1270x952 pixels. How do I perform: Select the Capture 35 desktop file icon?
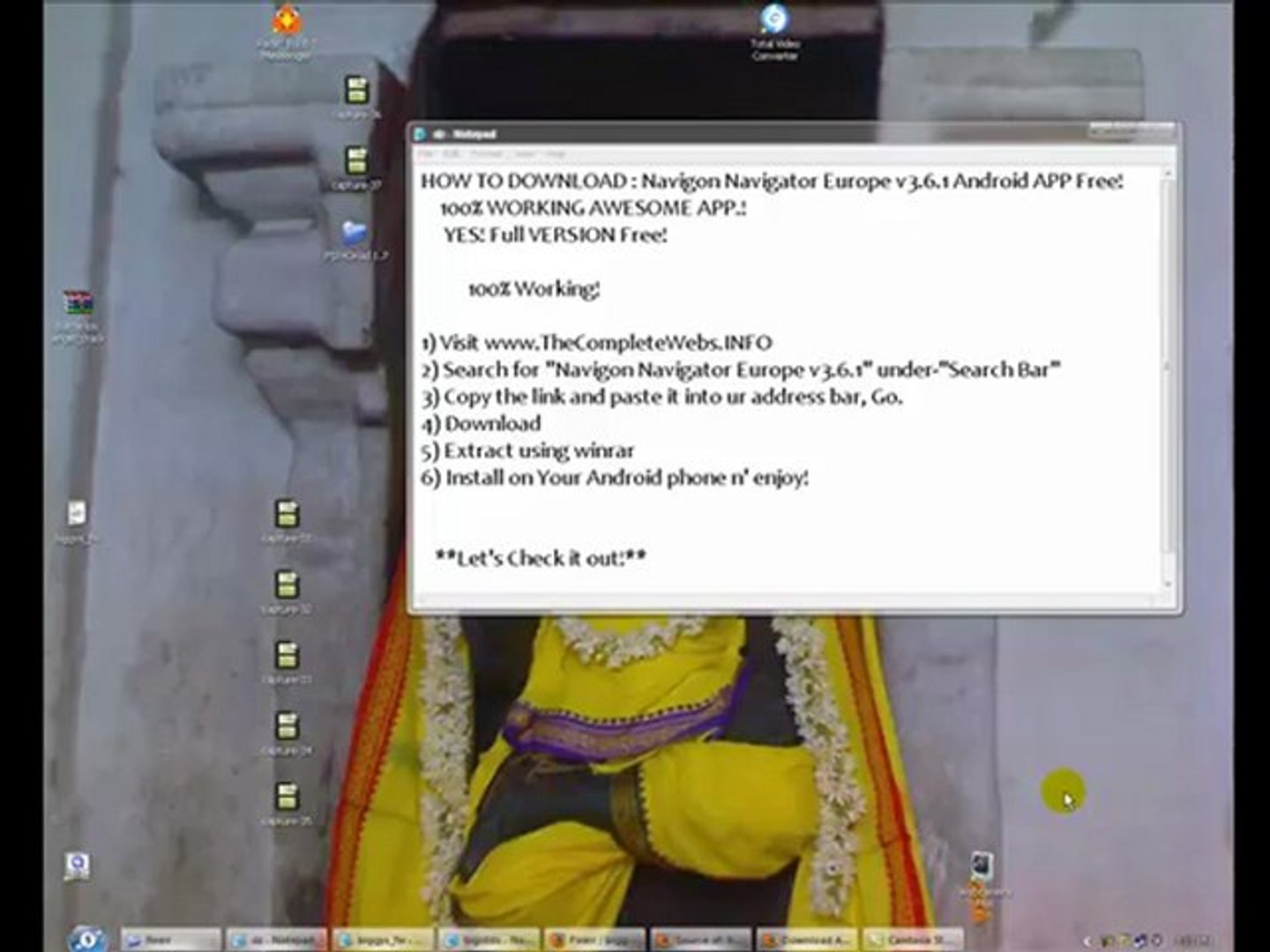tap(287, 803)
